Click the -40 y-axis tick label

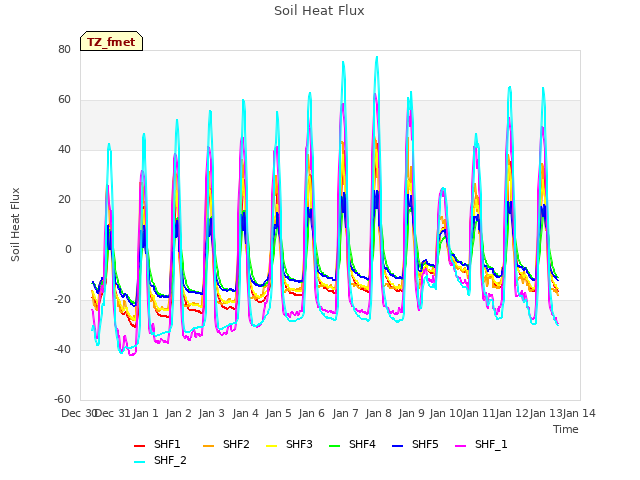(x=62, y=349)
